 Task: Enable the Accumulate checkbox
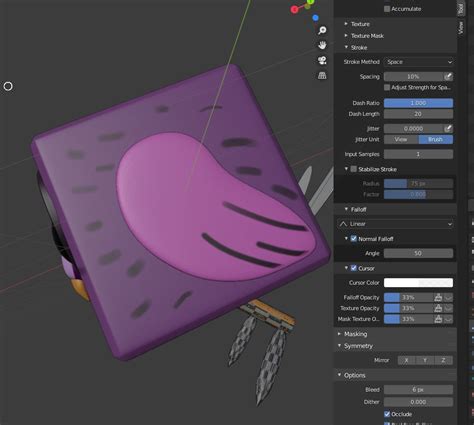pos(387,9)
